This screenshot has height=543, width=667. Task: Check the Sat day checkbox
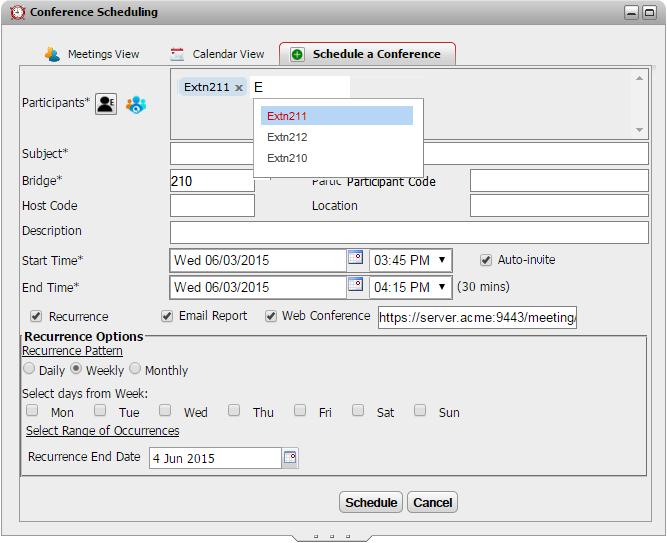(x=358, y=410)
